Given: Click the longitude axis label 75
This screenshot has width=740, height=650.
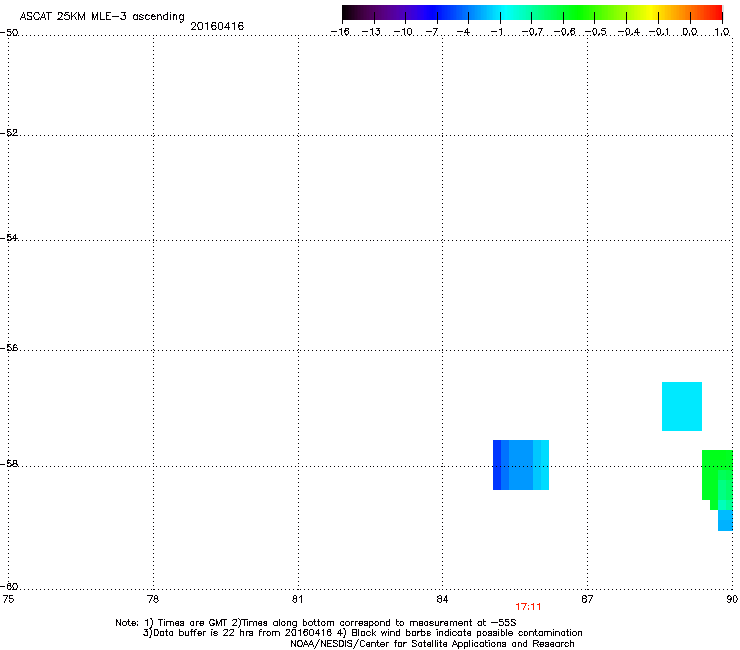Looking at the screenshot, I should coord(8,599).
